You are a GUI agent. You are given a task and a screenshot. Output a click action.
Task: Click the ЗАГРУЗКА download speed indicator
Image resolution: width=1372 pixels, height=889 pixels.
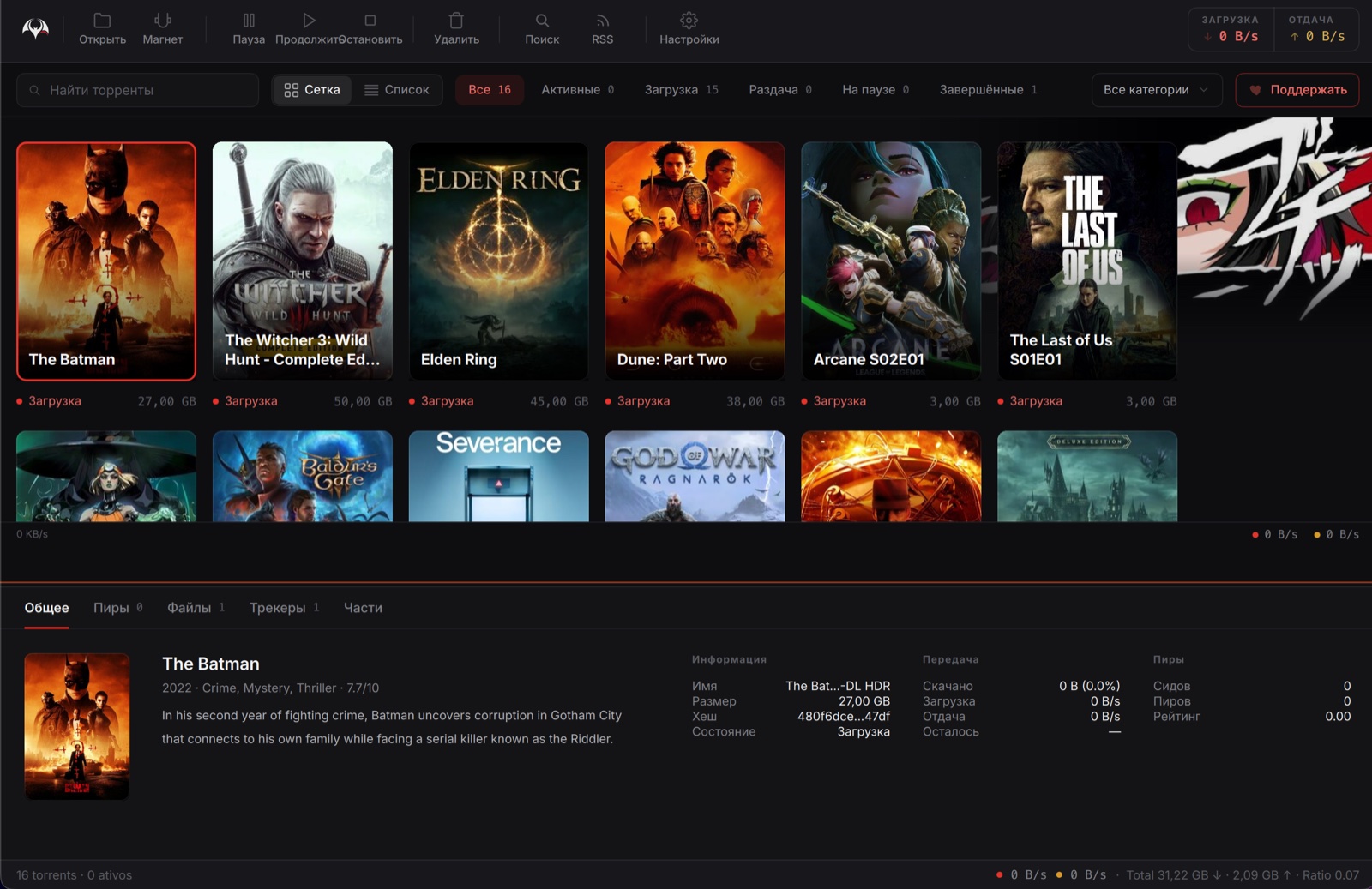pyautogui.click(x=1231, y=29)
